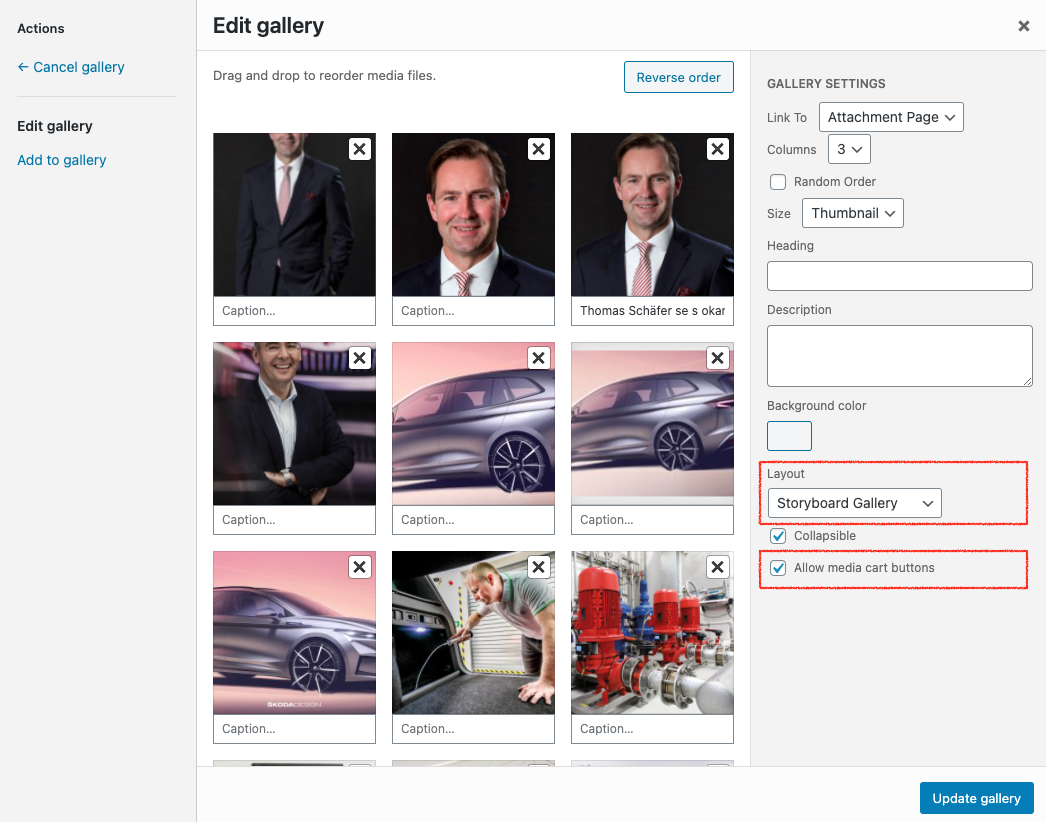
Task: Remove the Thomas Schäfer captioned image
Action: [x=717, y=149]
